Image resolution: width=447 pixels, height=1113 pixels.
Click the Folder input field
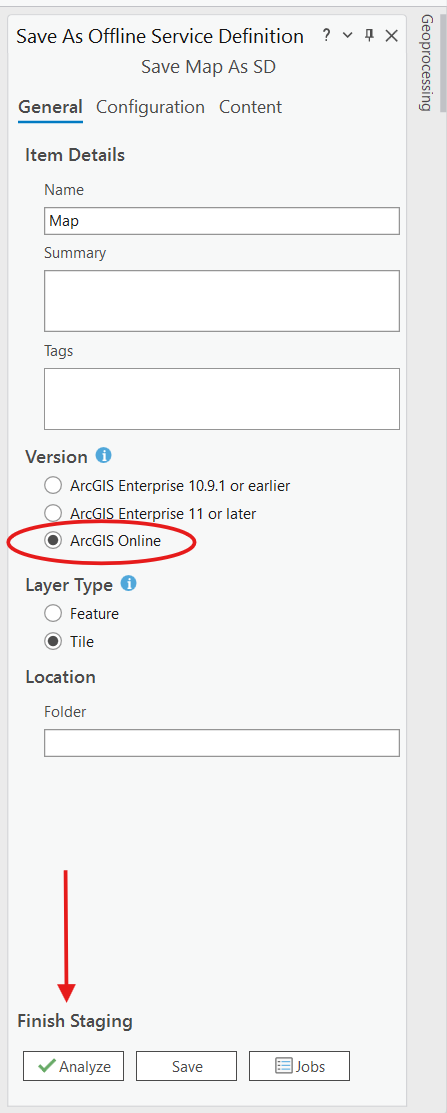[221, 742]
